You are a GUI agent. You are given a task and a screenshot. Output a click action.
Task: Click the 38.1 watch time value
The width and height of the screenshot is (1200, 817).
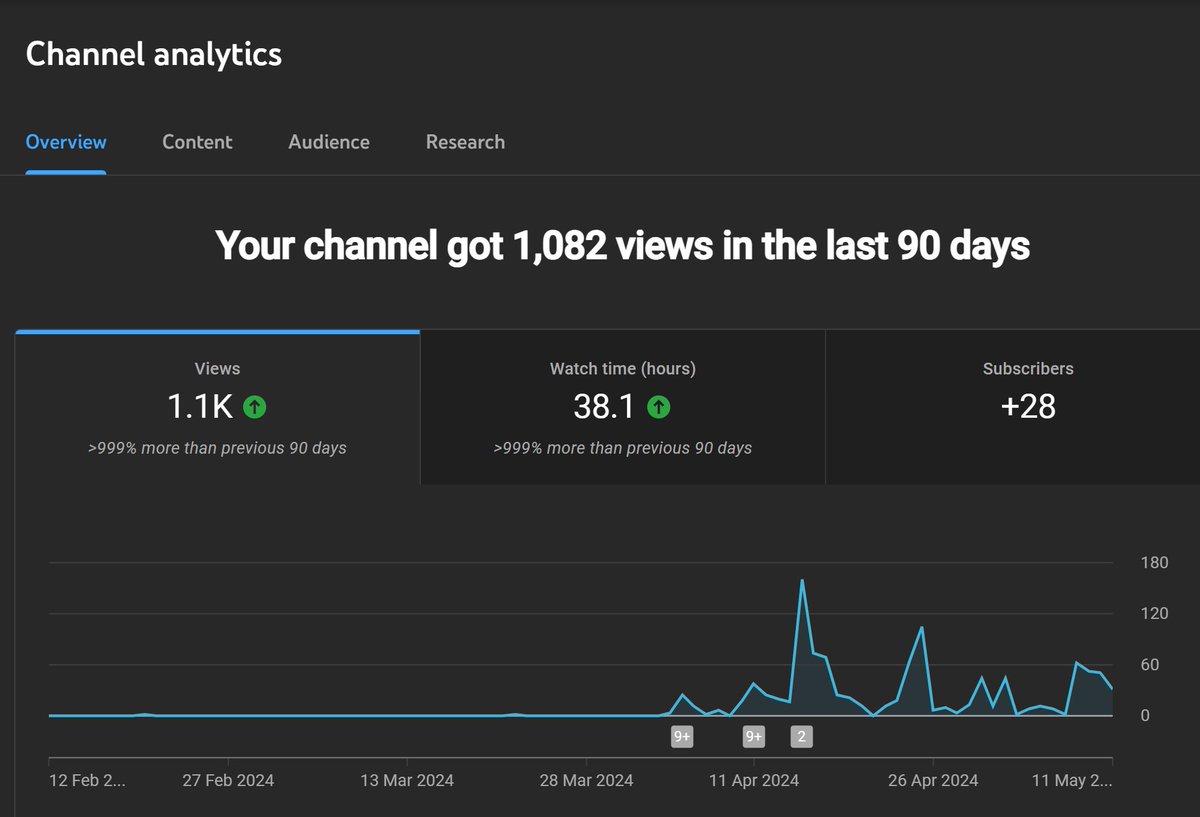click(606, 407)
